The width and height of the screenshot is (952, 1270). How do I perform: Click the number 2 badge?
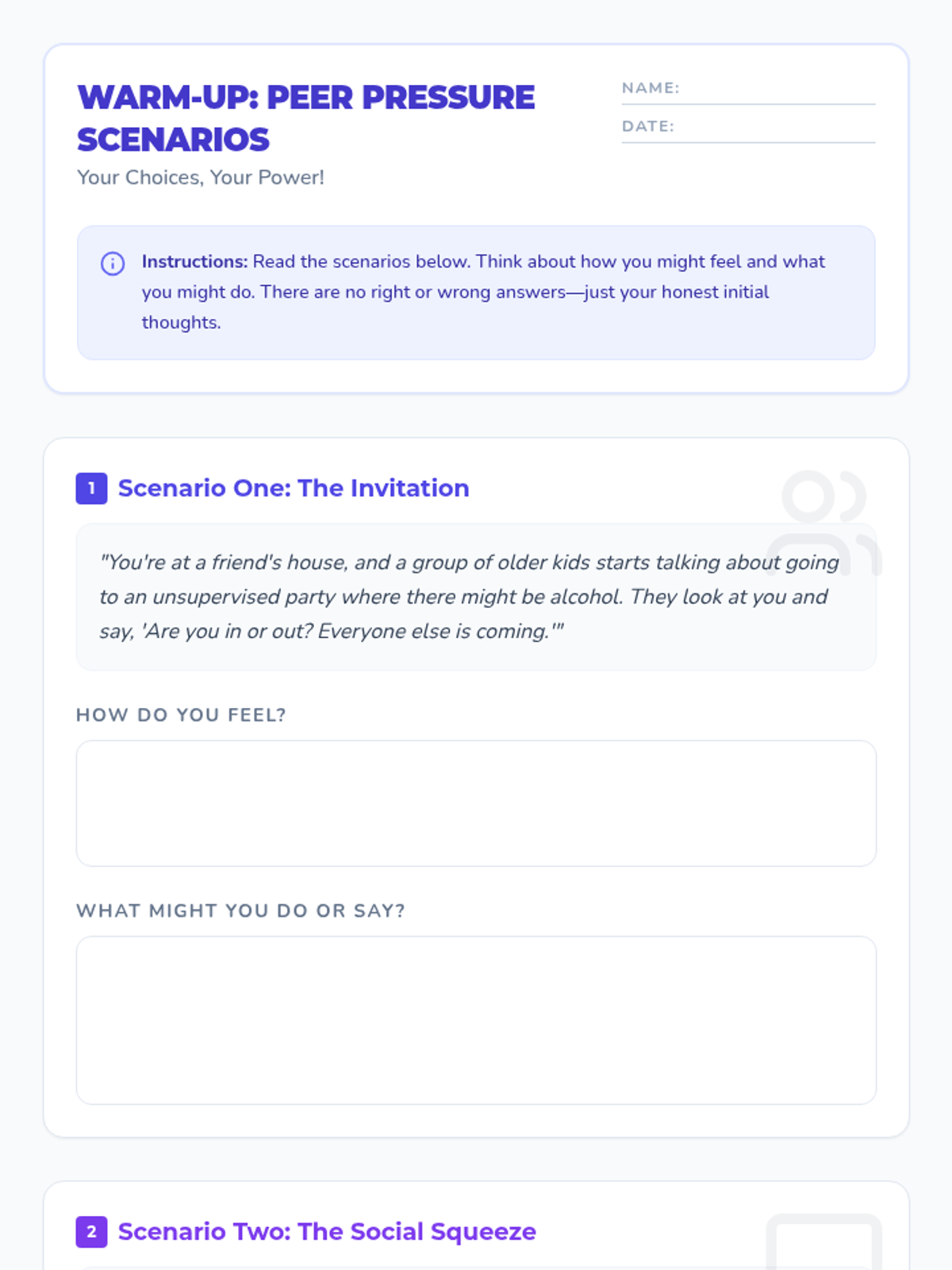[92, 1231]
